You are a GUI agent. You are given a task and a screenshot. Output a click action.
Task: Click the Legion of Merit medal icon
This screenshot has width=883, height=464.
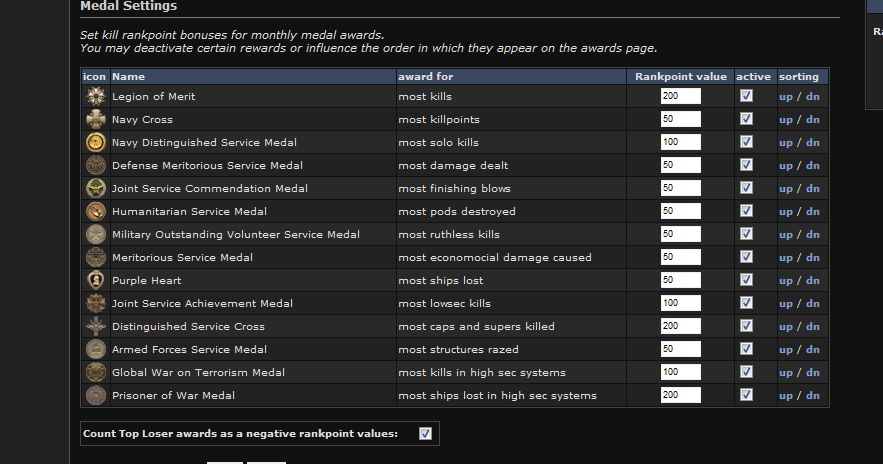[x=95, y=96]
